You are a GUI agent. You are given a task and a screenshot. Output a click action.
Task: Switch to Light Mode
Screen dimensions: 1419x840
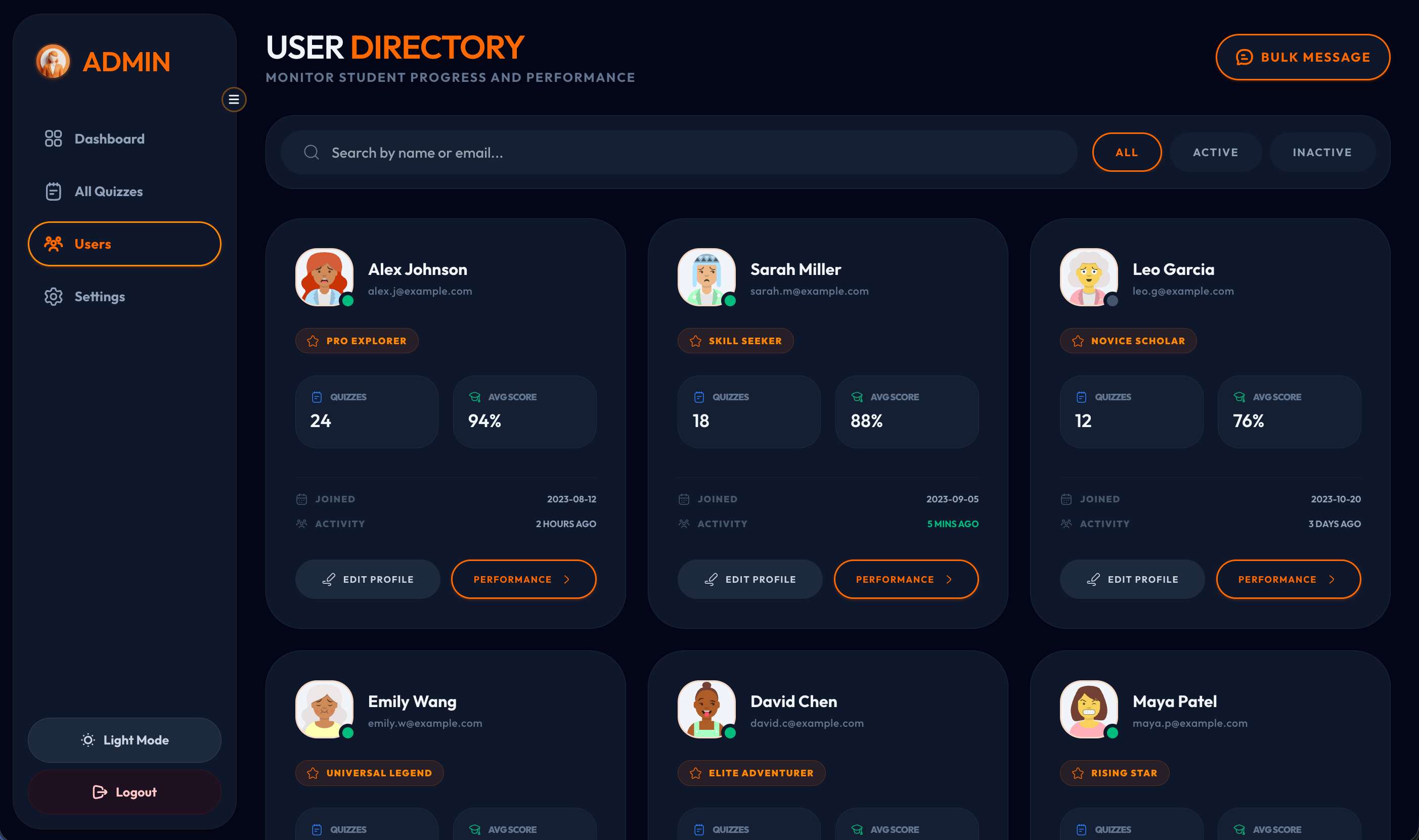(x=124, y=740)
